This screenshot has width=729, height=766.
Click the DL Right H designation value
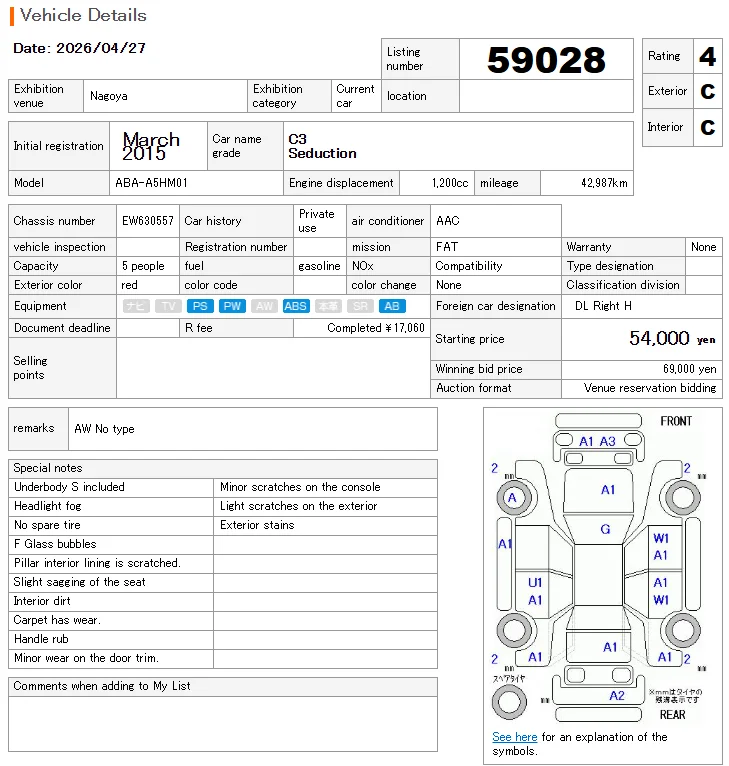point(603,306)
